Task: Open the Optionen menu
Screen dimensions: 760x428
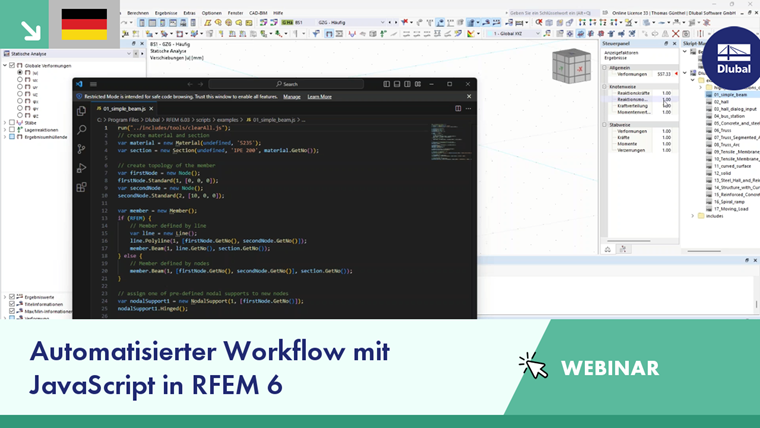Action: pos(211,13)
